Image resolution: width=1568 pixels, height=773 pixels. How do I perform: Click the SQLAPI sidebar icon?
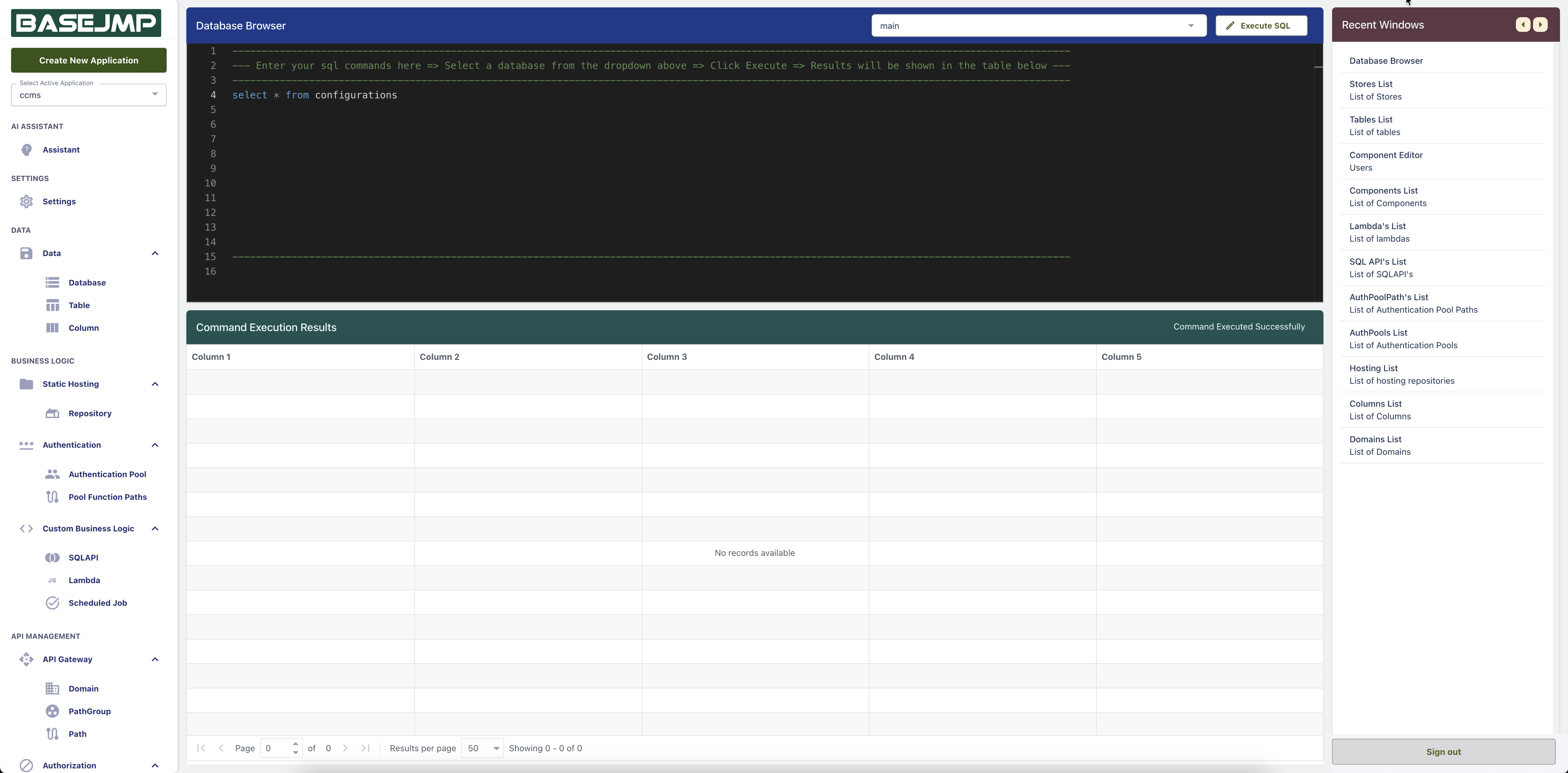tap(52, 558)
